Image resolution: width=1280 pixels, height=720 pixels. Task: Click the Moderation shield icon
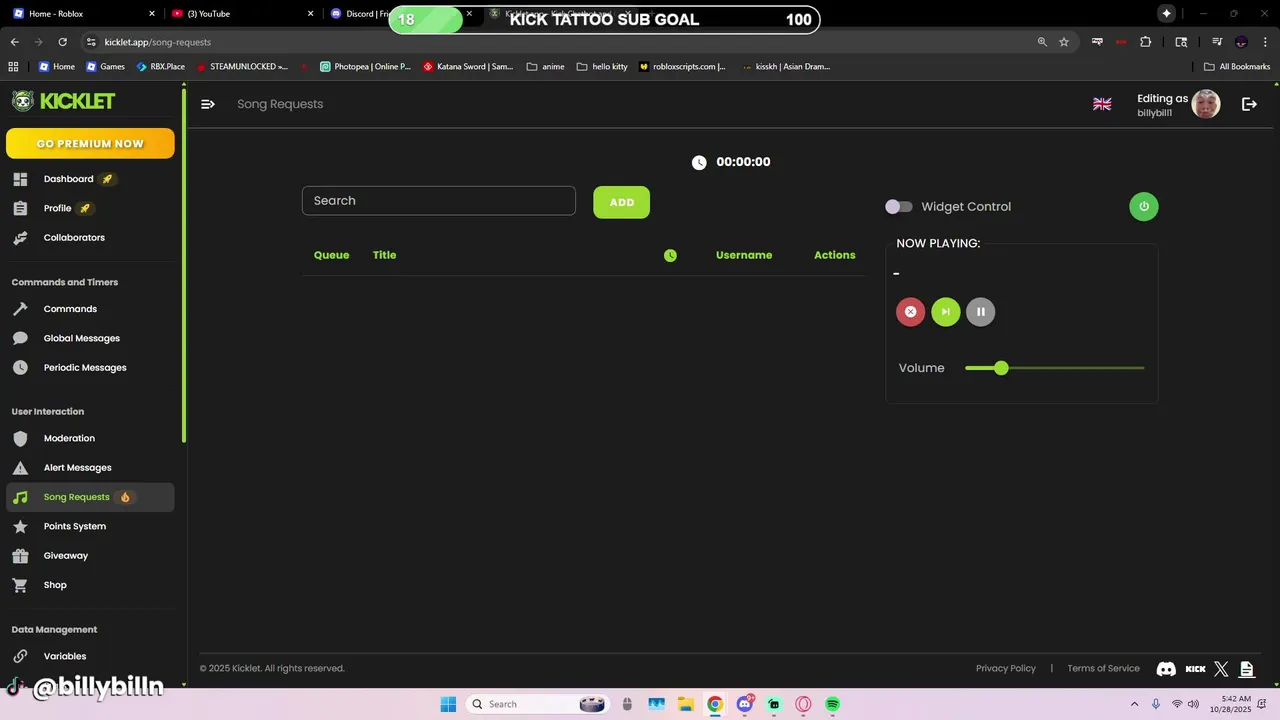[20, 438]
